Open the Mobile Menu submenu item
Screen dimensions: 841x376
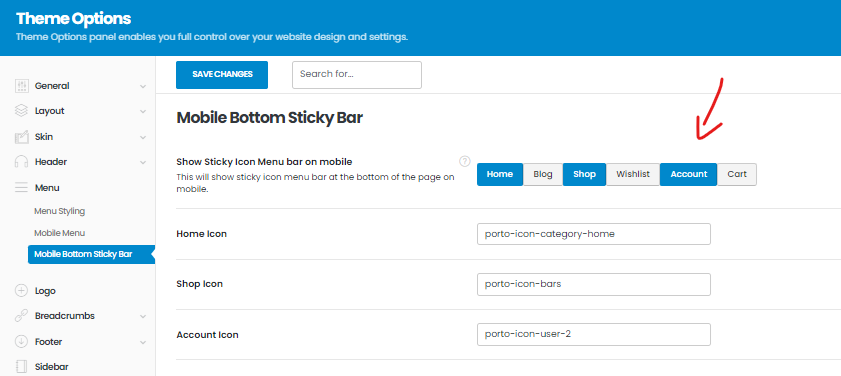tap(60, 233)
